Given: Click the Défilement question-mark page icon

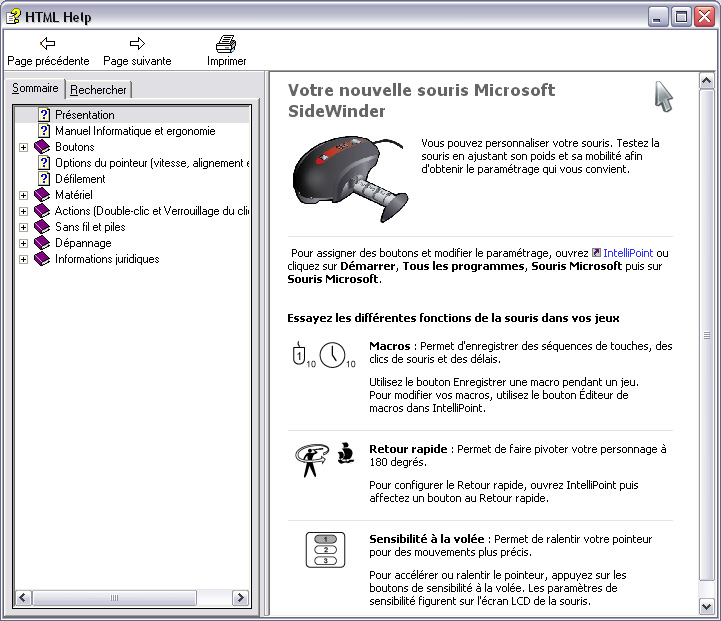Looking at the screenshot, I should 44,179.
